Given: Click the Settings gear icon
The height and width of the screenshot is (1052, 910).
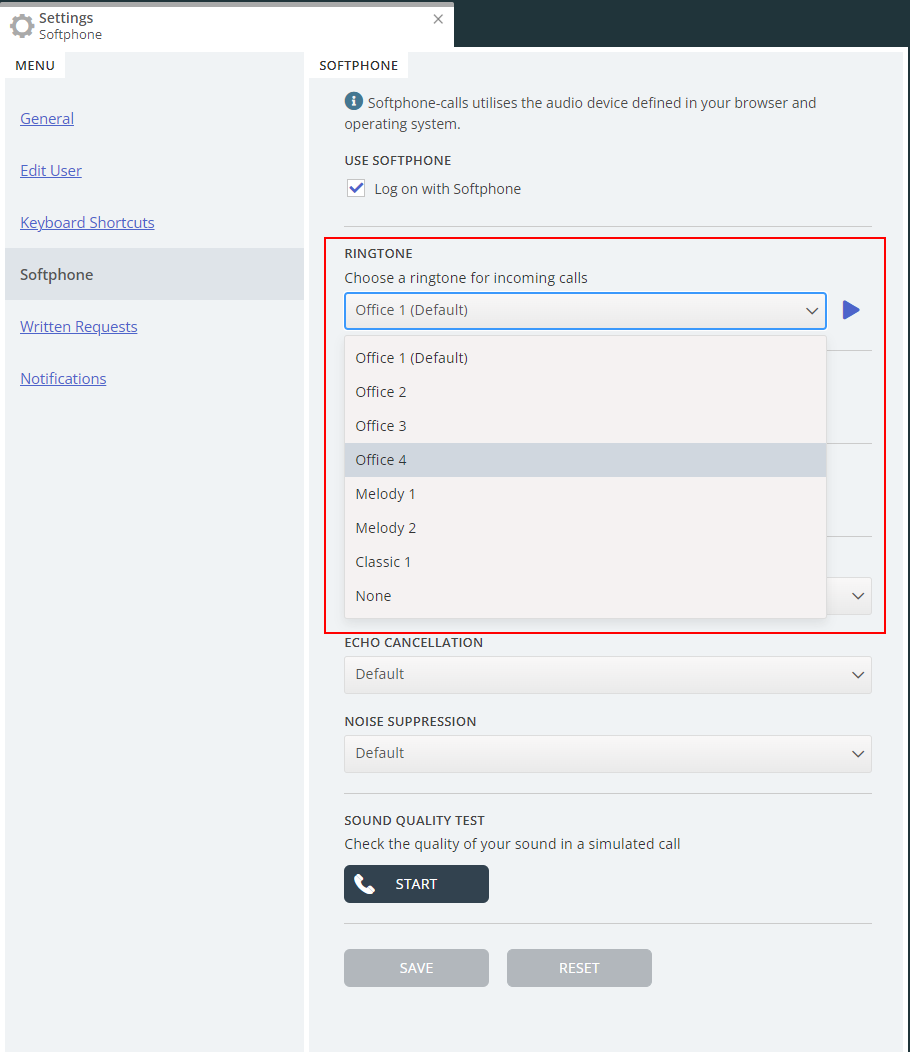Looking at the screenshot, I should (21, 26).
